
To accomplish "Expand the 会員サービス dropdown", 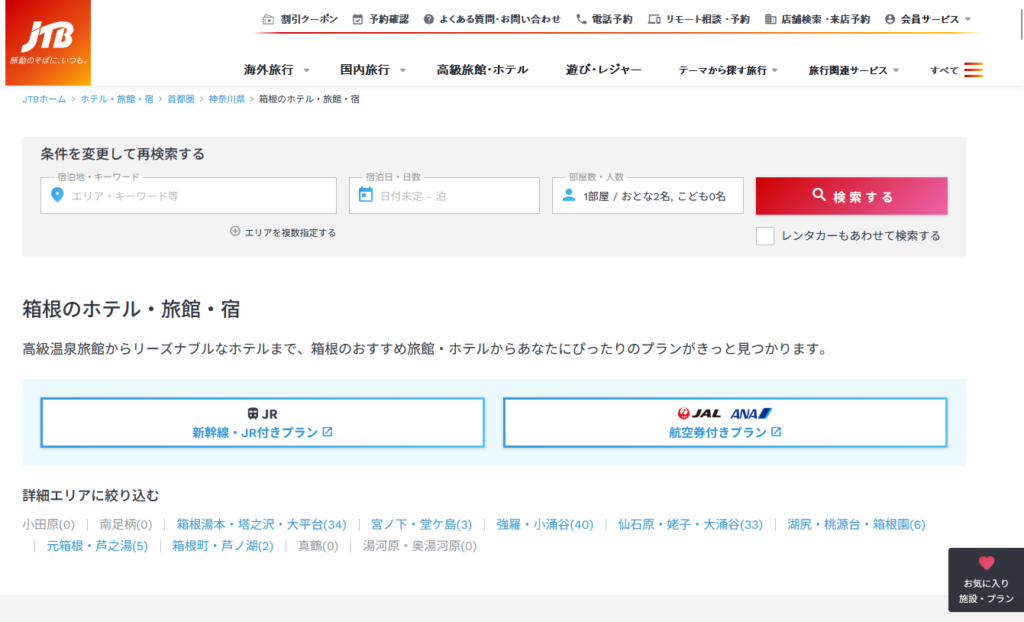I will pos(927,19).
